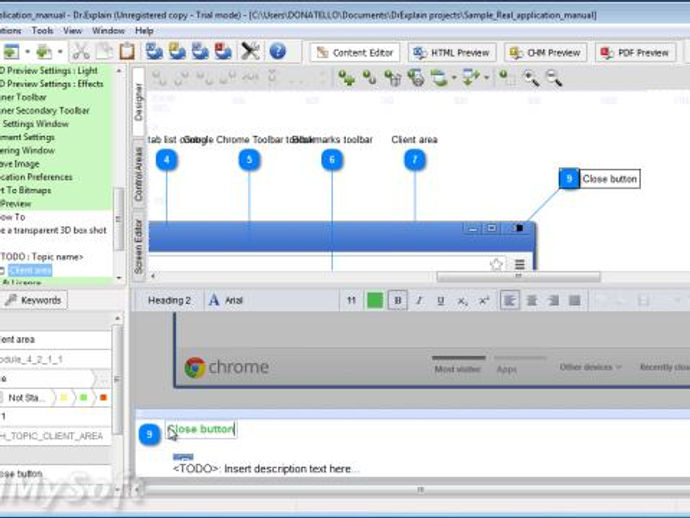Open settings via wrench-screwdriver icon
This screenshot has height=518, width=690.
[x=250, y=52]
